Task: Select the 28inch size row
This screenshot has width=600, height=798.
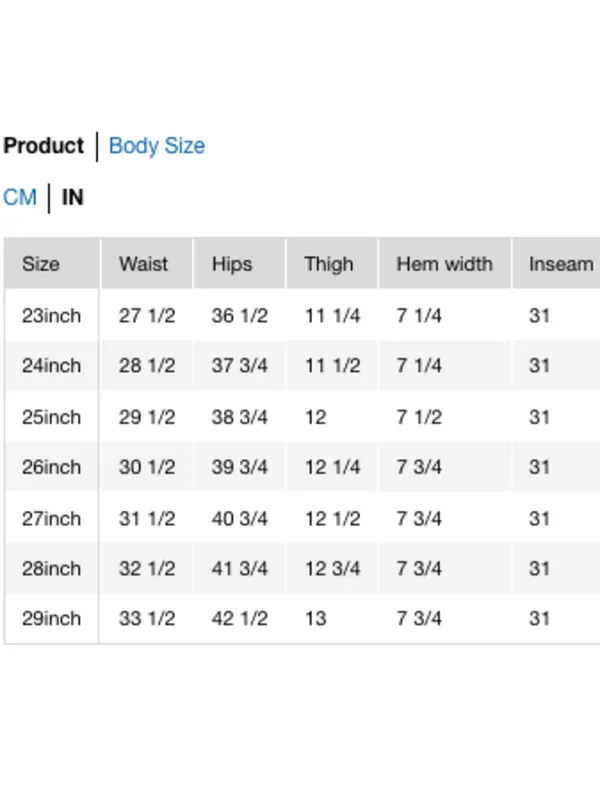Action: click(x=302, y=568)
